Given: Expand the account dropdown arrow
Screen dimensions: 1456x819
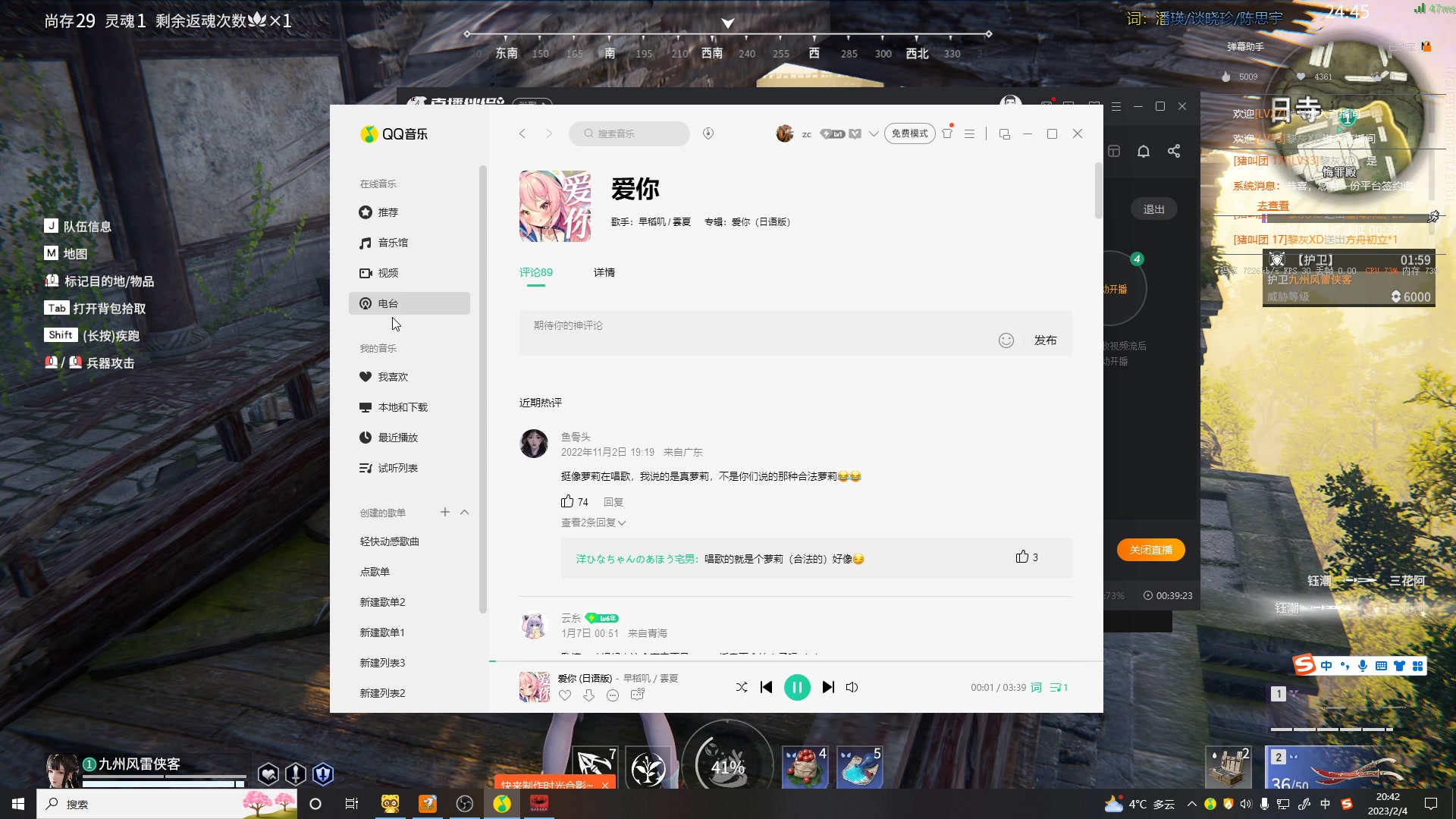Looking at the screenshot, I should click(874, 133).
